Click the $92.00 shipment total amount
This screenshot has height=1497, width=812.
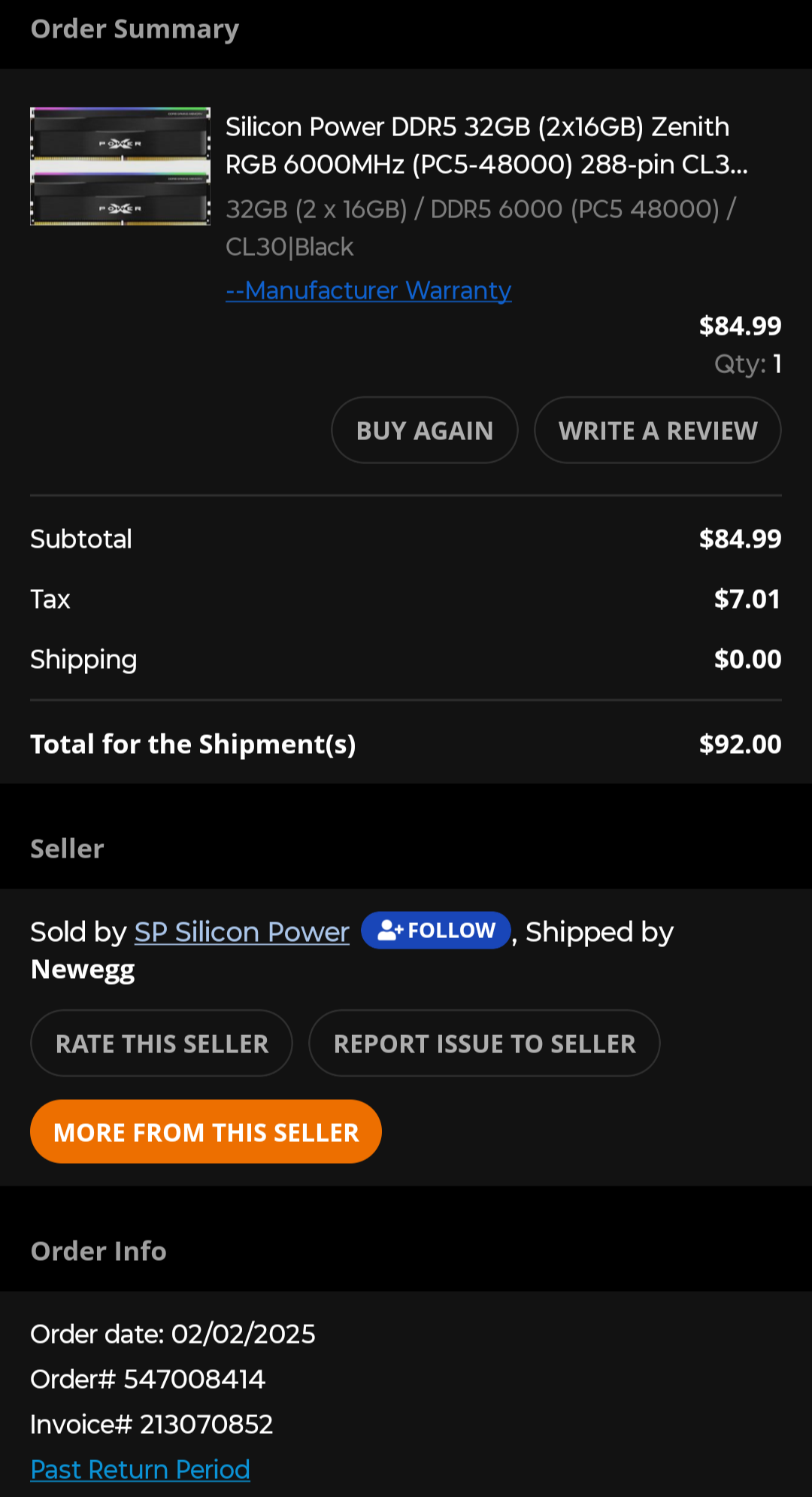740,744
